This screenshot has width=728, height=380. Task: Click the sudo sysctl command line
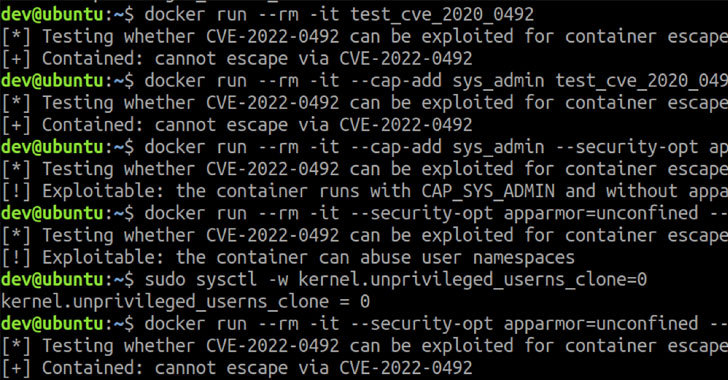pyautogui.click(x=324, y=280)
